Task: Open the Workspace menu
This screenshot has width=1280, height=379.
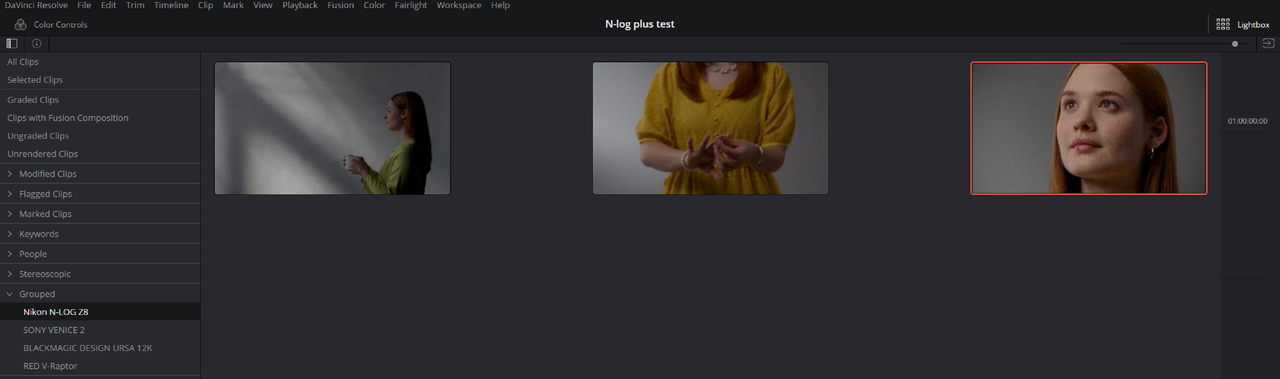Action: click(x=459, y=5)
